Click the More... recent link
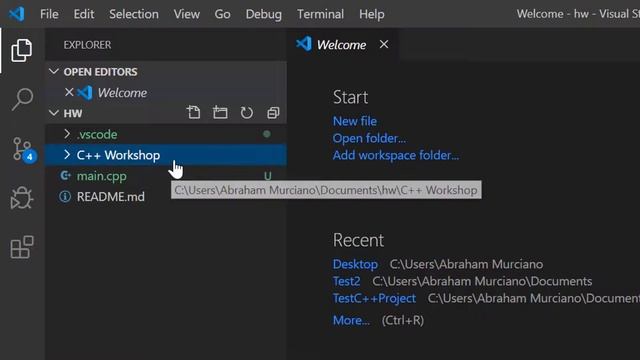This screenshot has height=360, width=640. click(x=351, y=320)
